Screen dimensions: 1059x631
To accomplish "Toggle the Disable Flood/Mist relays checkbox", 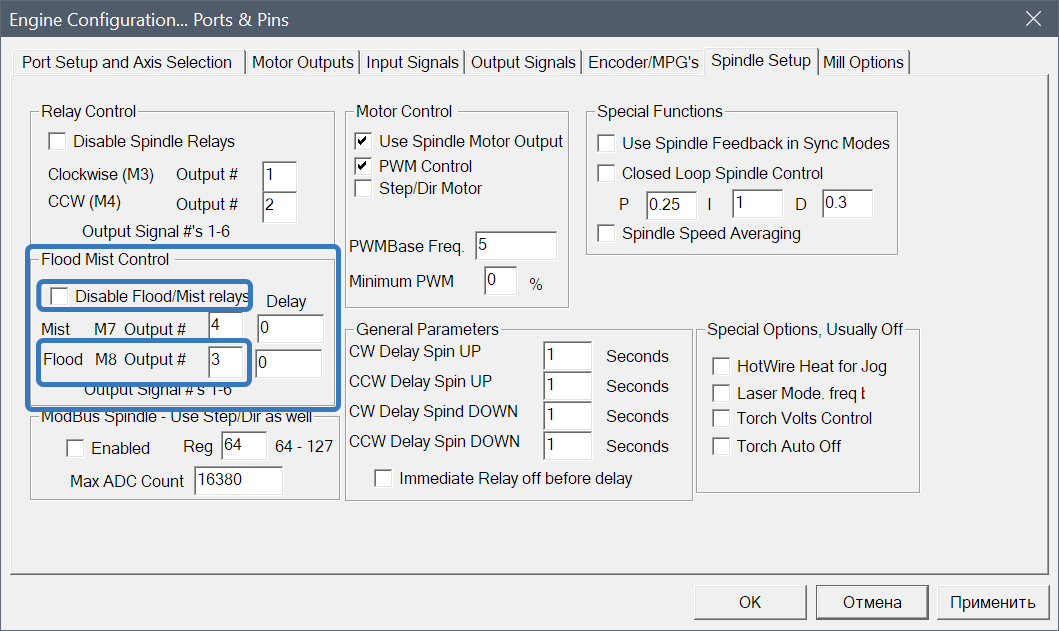I will tap(60, 296).
